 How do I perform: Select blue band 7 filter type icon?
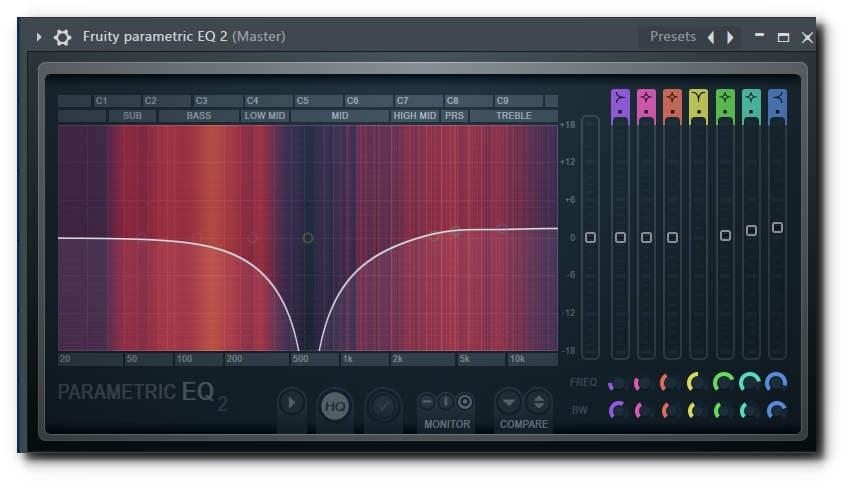click(x=777, y=98)
